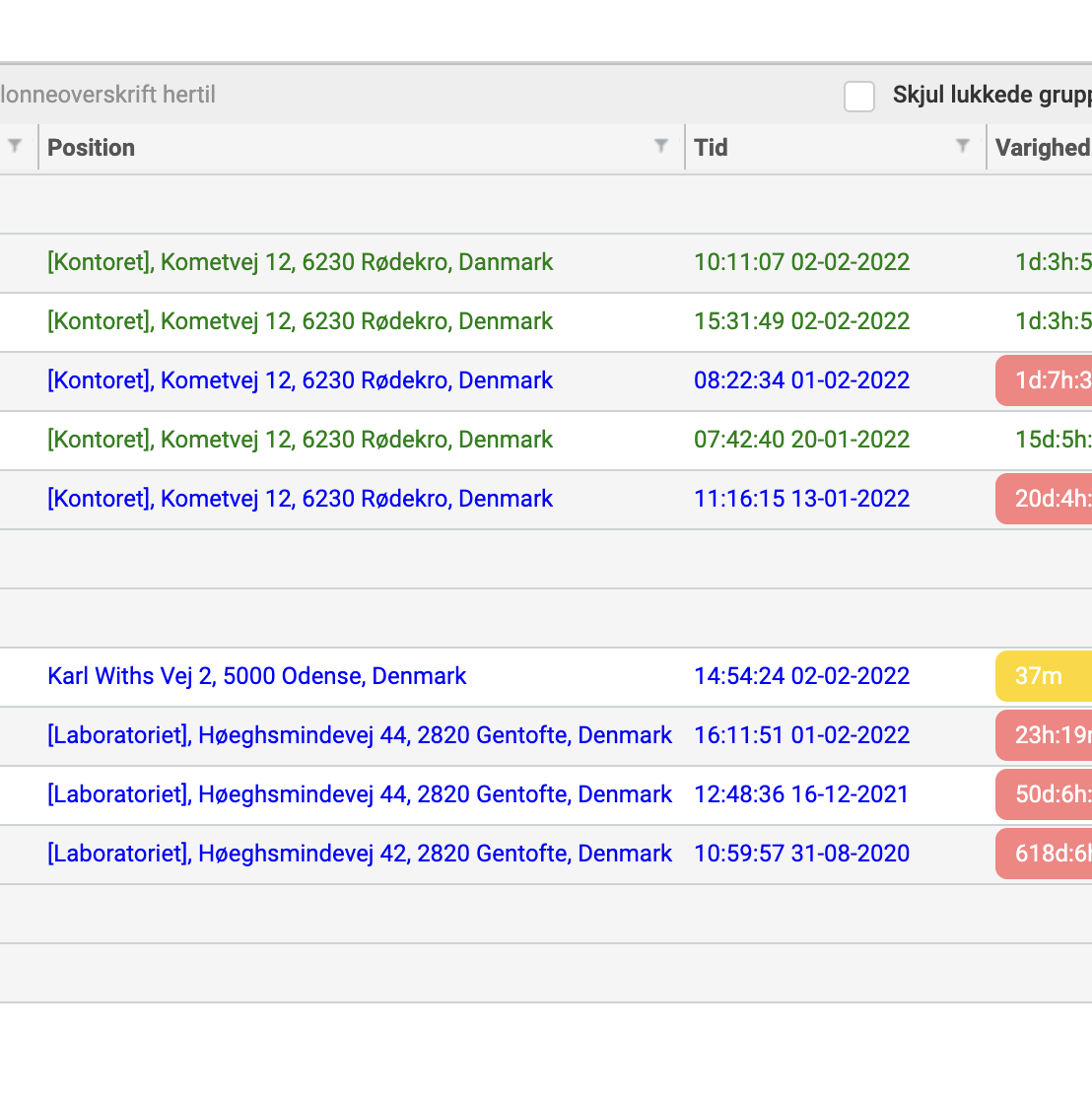
Task: Open Kontoret address dated 01-02-2022
Action: pyautogui.click(x=301, y=380)
